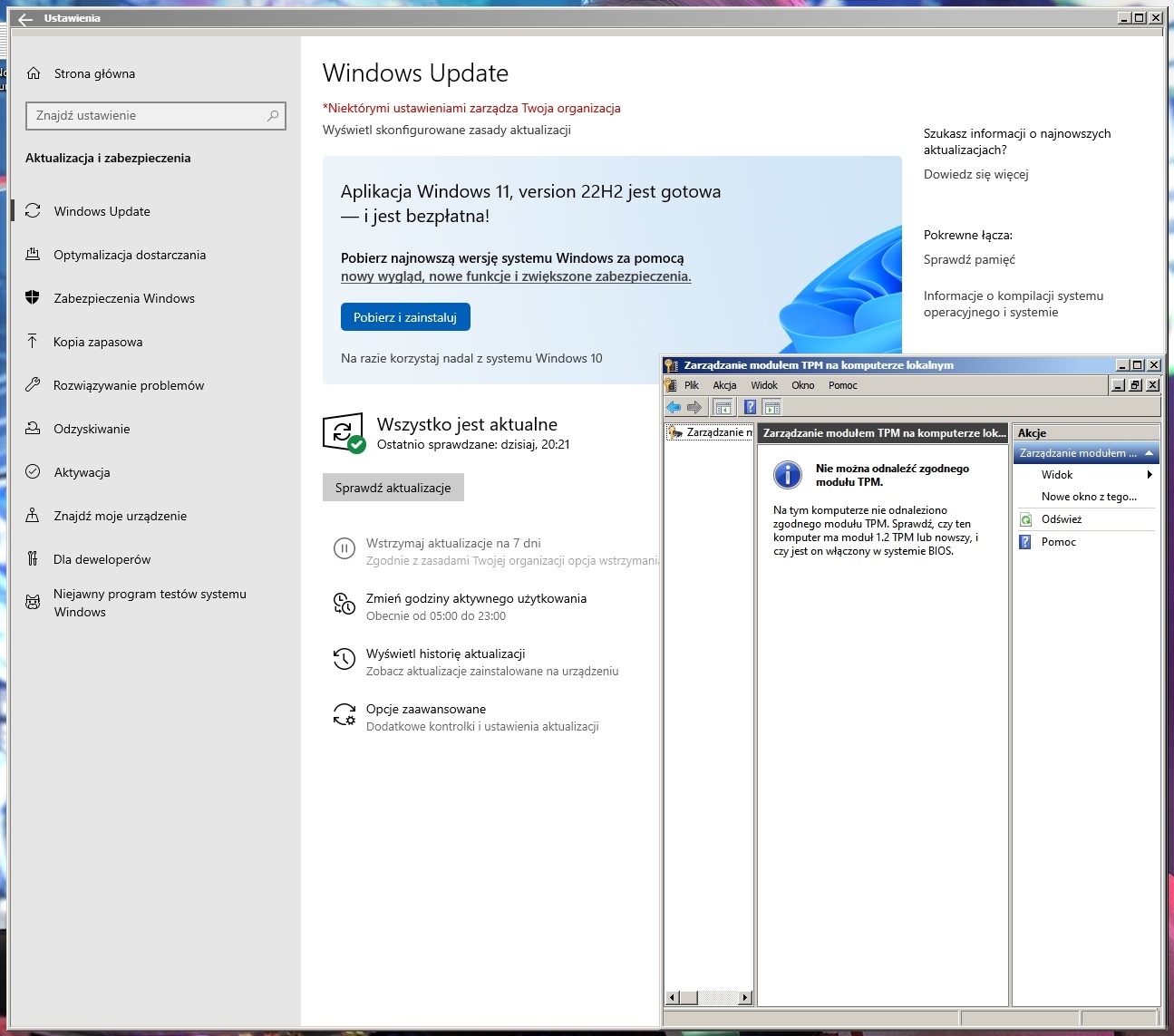The width and height of the screenshot is (1174, 1036).
Task: Click history icon for Wyświetl historię aktualizacji
Action: [x=344, y=659]
